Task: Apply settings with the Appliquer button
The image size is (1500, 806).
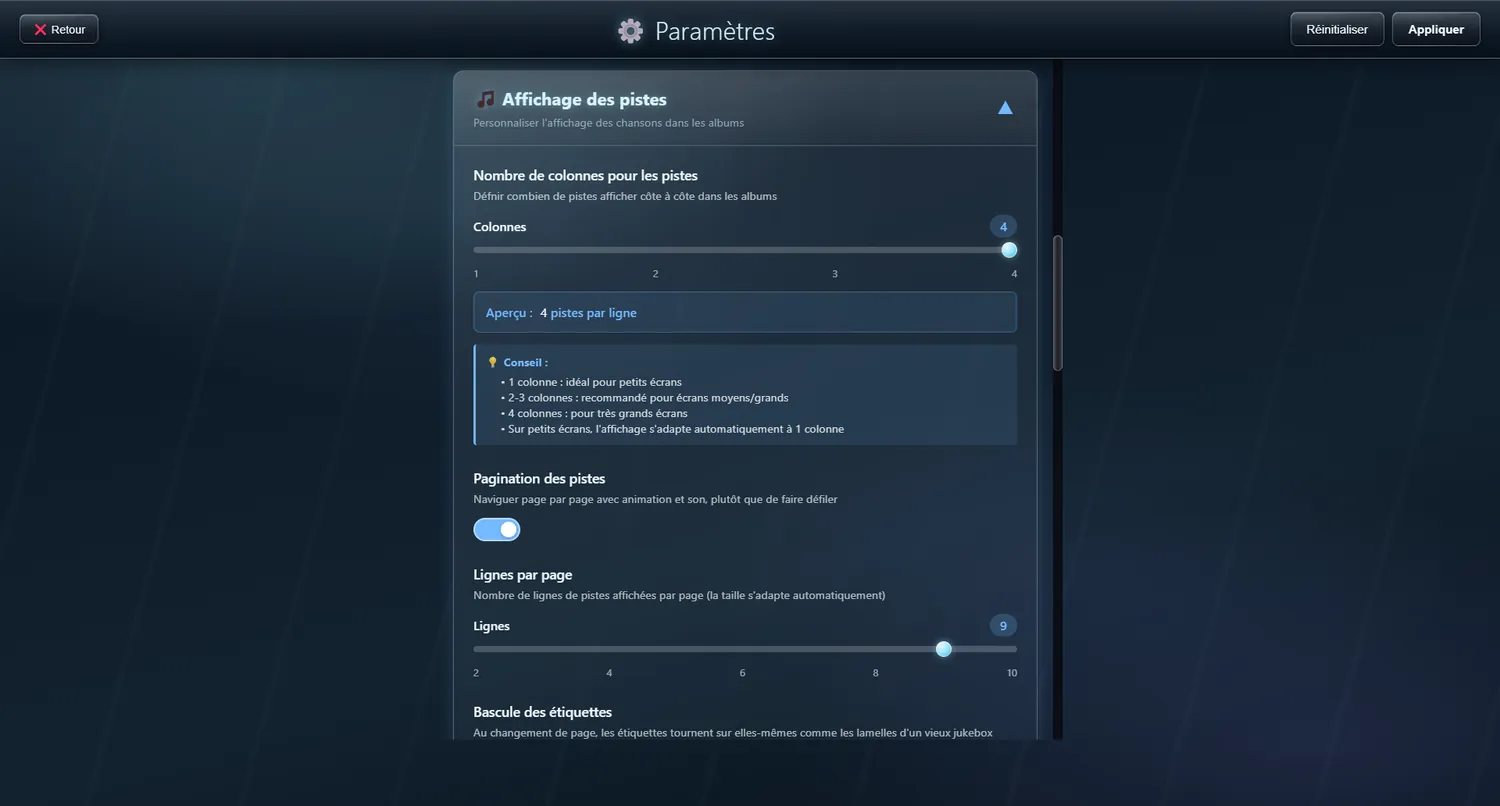Action: (1436, 29)
